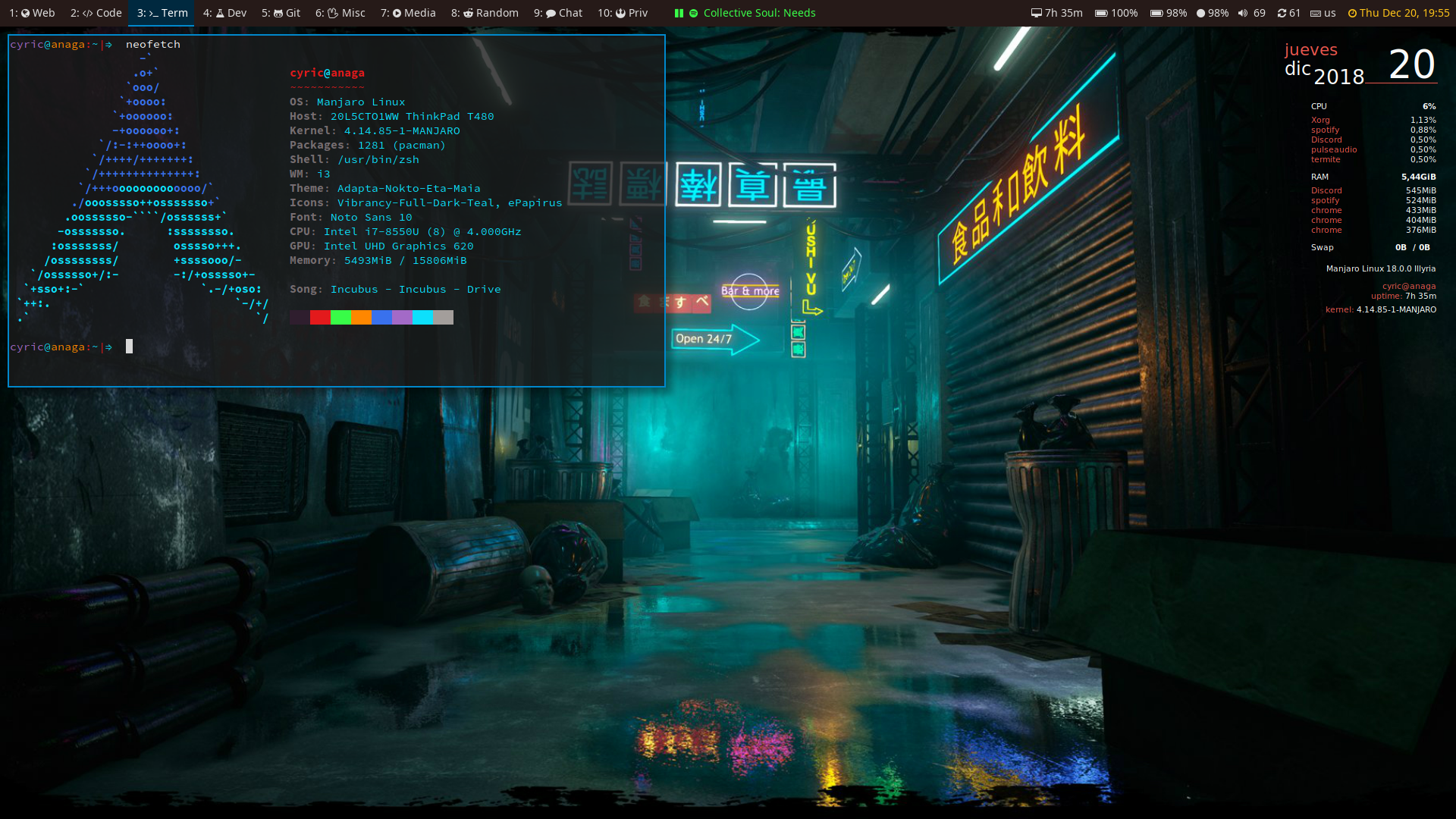The width and height of the screenshot is (1456, 819).
Task: Click the clock icon beside the date
Action: pyautogui.click(x=1352, y=13)
